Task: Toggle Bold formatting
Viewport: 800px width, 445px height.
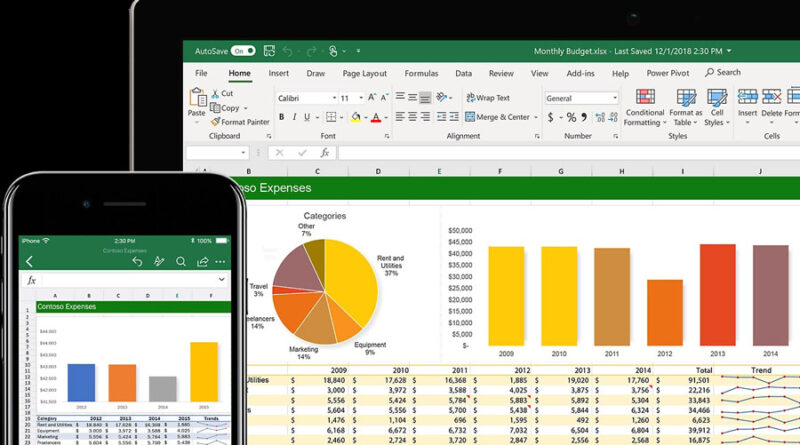Action: (281, 117)
